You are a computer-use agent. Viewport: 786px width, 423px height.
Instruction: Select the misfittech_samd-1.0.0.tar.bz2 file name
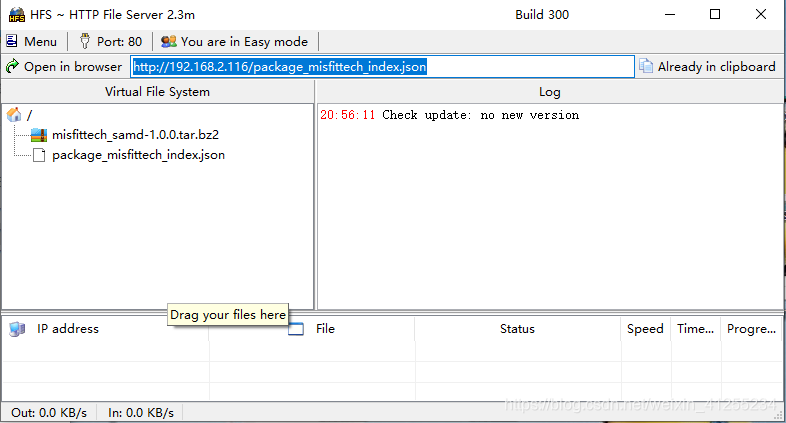point(135,135)
